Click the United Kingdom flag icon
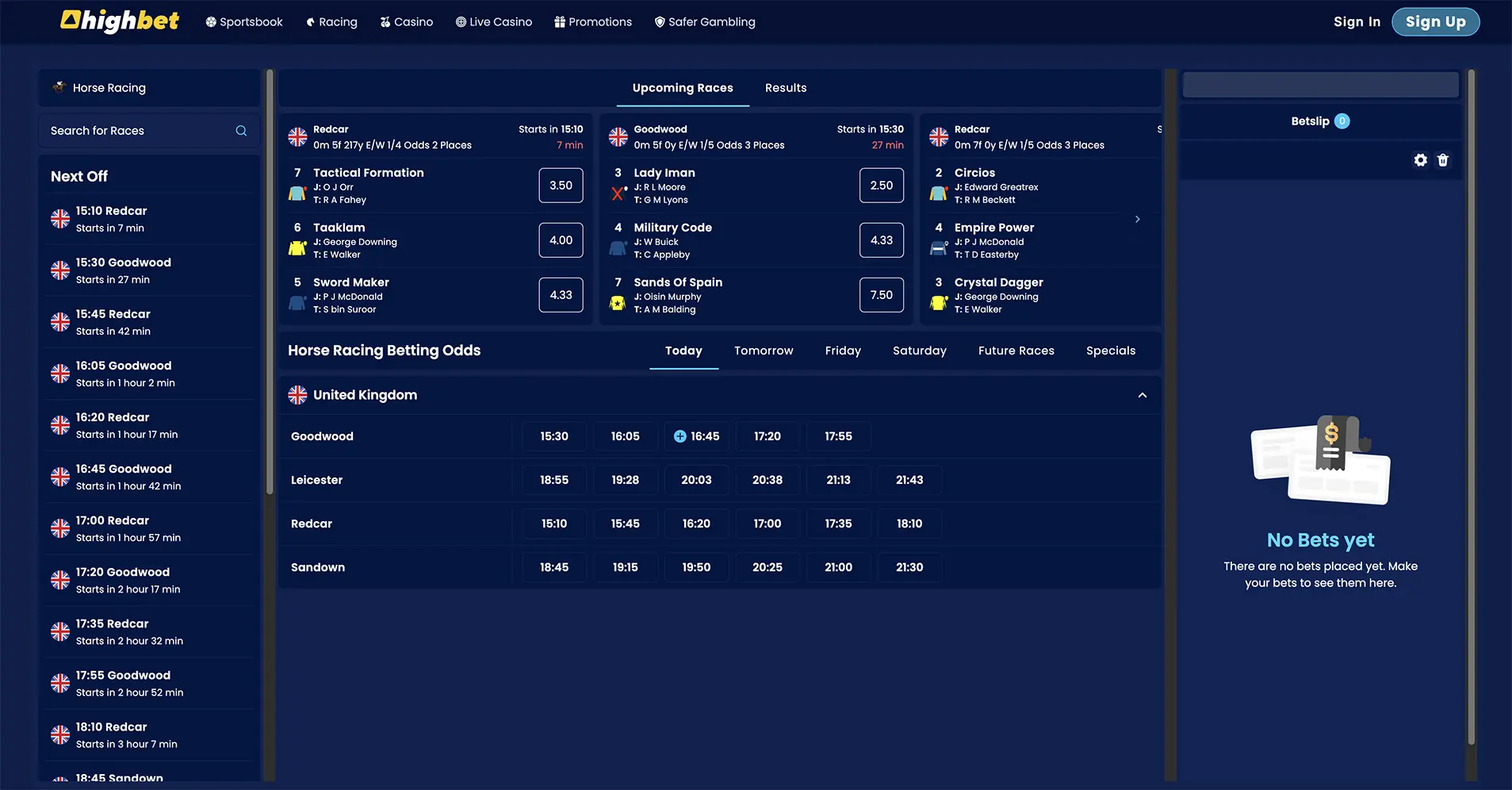1512x790 pixels. point(297,395)
